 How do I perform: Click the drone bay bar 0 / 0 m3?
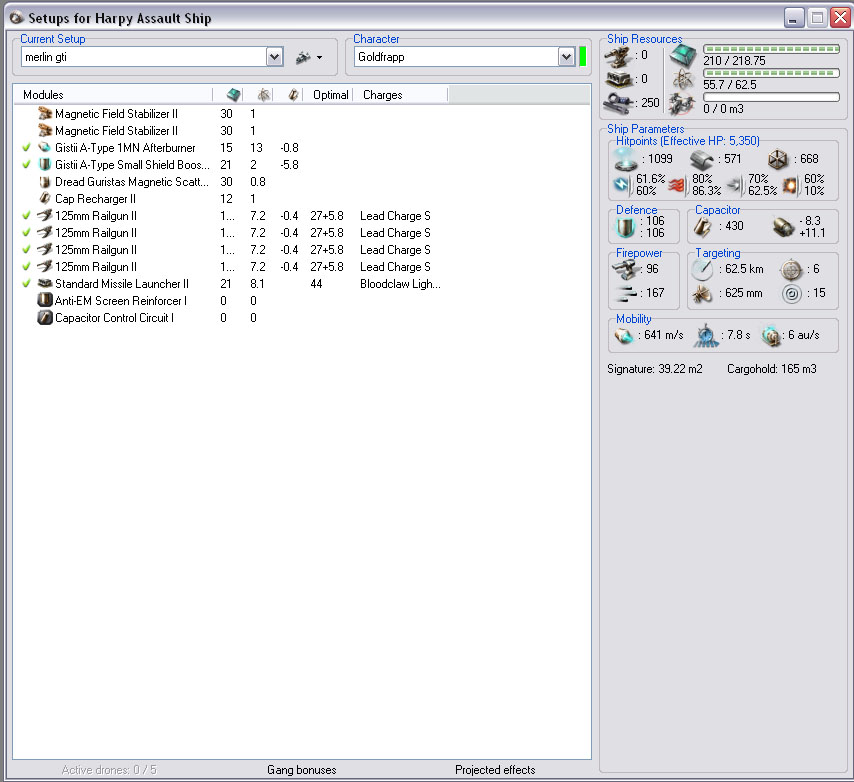771,97
